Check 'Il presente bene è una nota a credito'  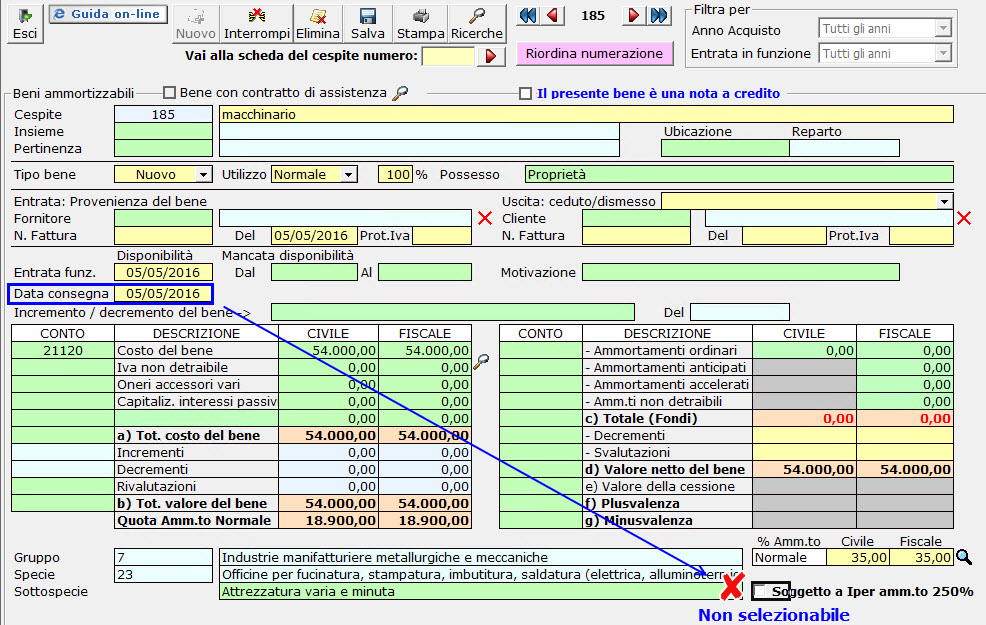pos(525,94)
